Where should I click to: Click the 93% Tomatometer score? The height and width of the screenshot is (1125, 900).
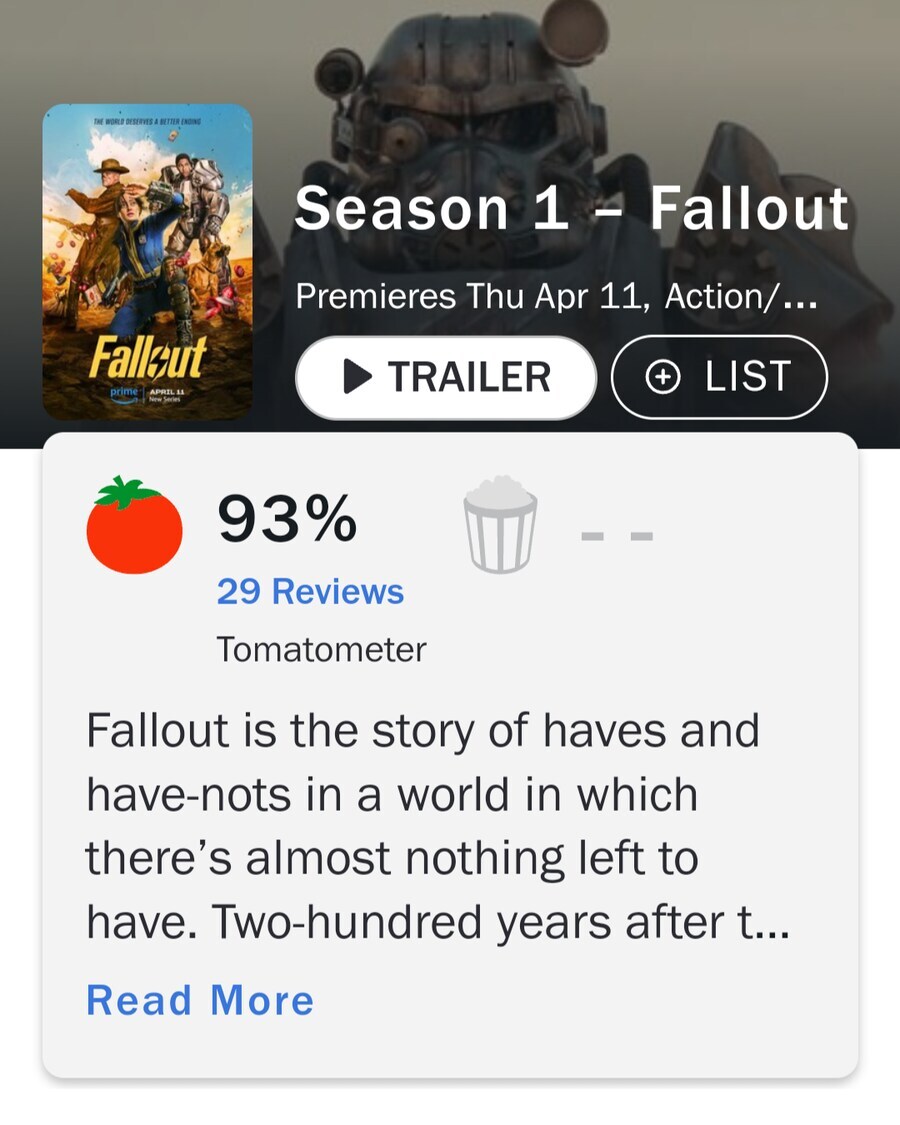pyautogui.click(x=287, y=520)
